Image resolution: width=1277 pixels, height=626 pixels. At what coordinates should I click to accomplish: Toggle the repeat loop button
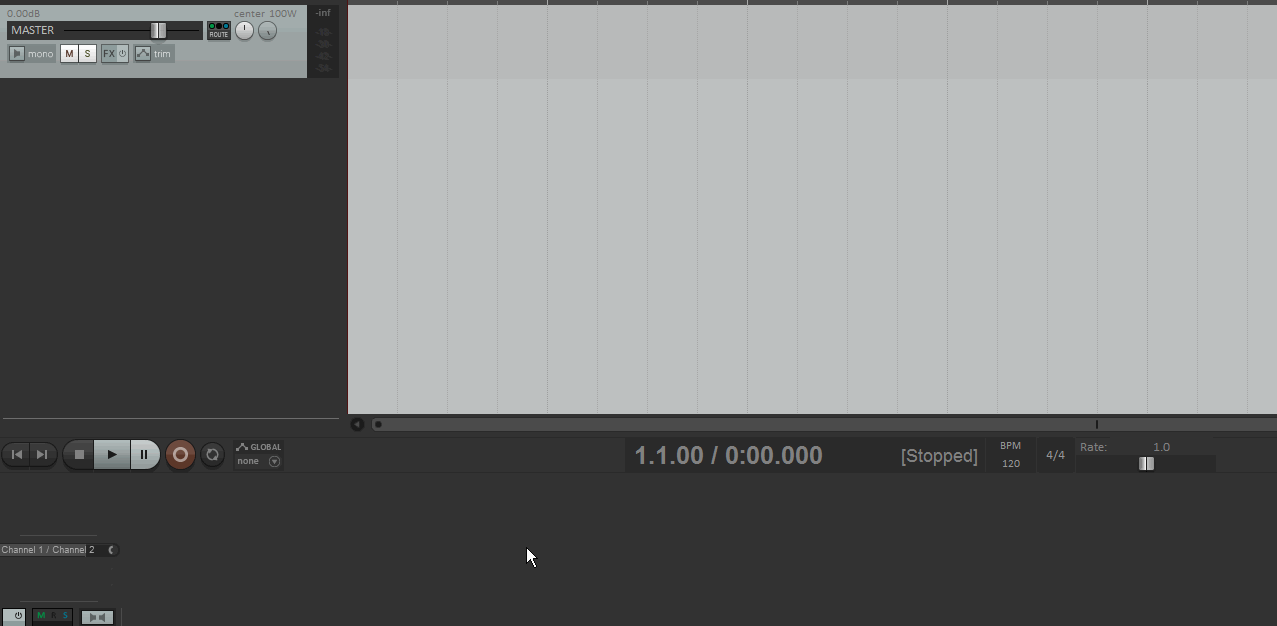(212, 454)
